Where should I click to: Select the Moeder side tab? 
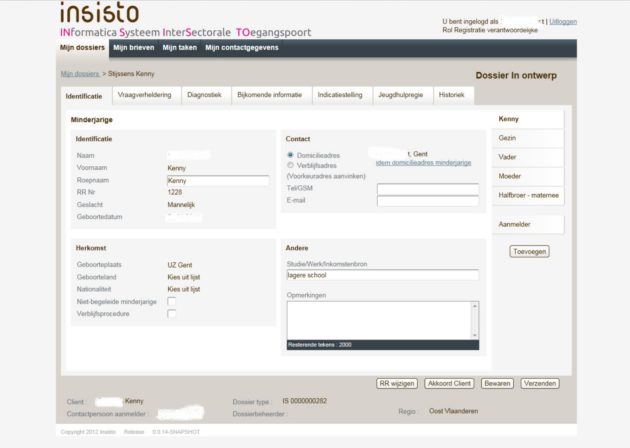click(x=510, y=176)
